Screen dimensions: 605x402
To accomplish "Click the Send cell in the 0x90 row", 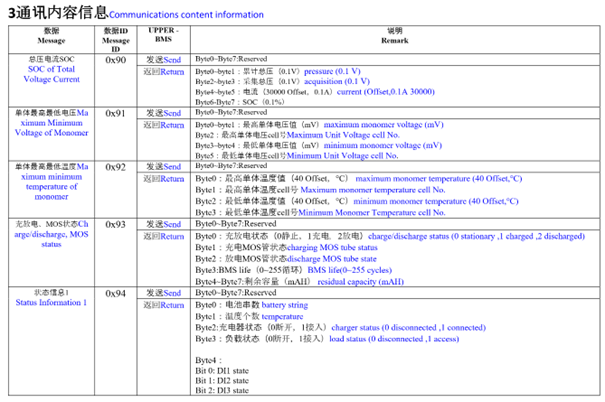I will coord(161,60).
